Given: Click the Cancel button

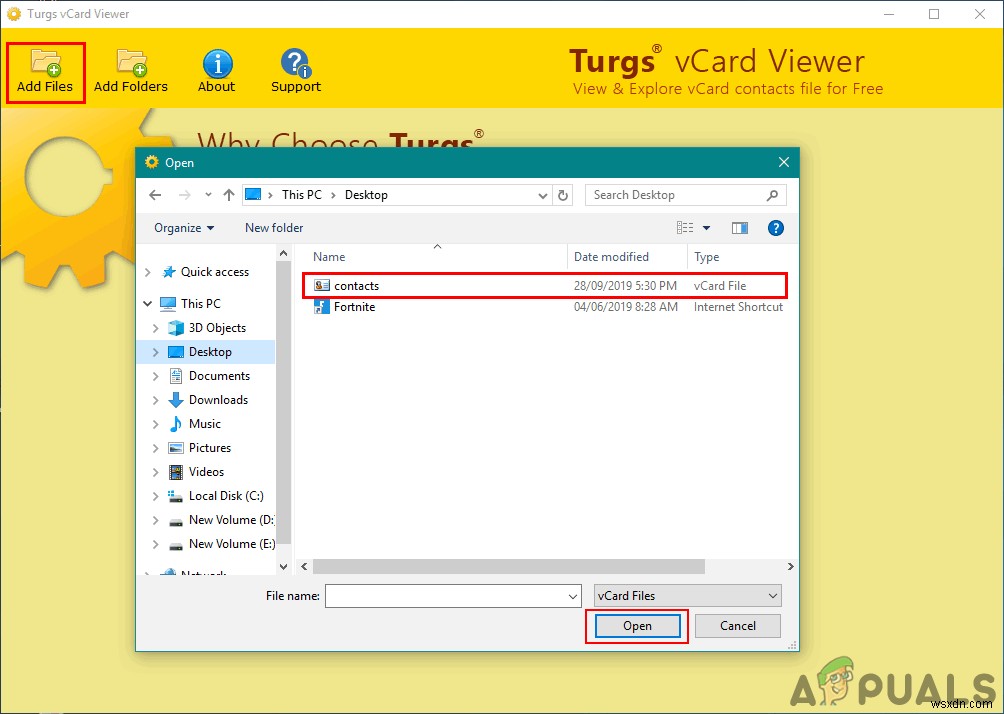Looking at the screenshot, I should [x=738, y=626].
